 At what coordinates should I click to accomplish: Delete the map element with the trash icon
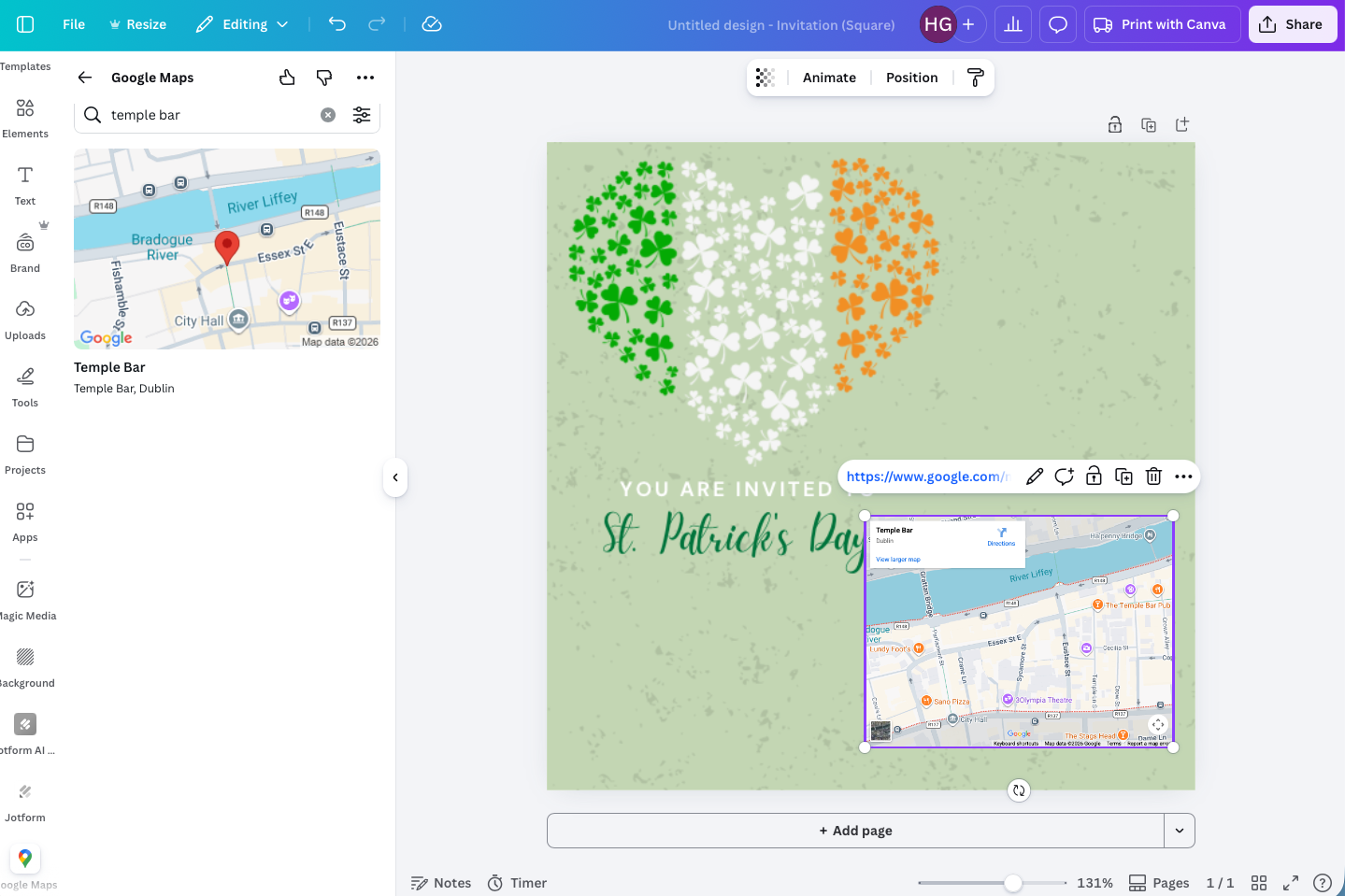point(1153,476)
